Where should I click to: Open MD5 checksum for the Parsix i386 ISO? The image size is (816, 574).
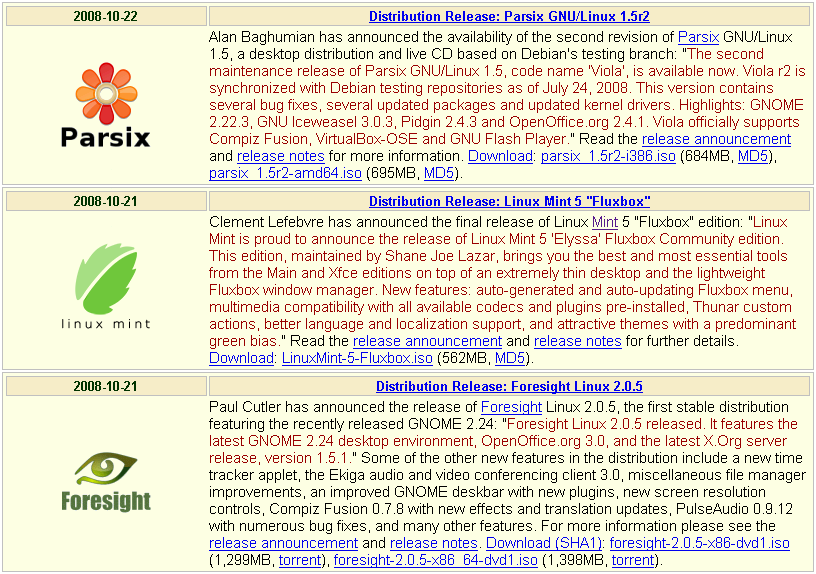pos(753,156)
